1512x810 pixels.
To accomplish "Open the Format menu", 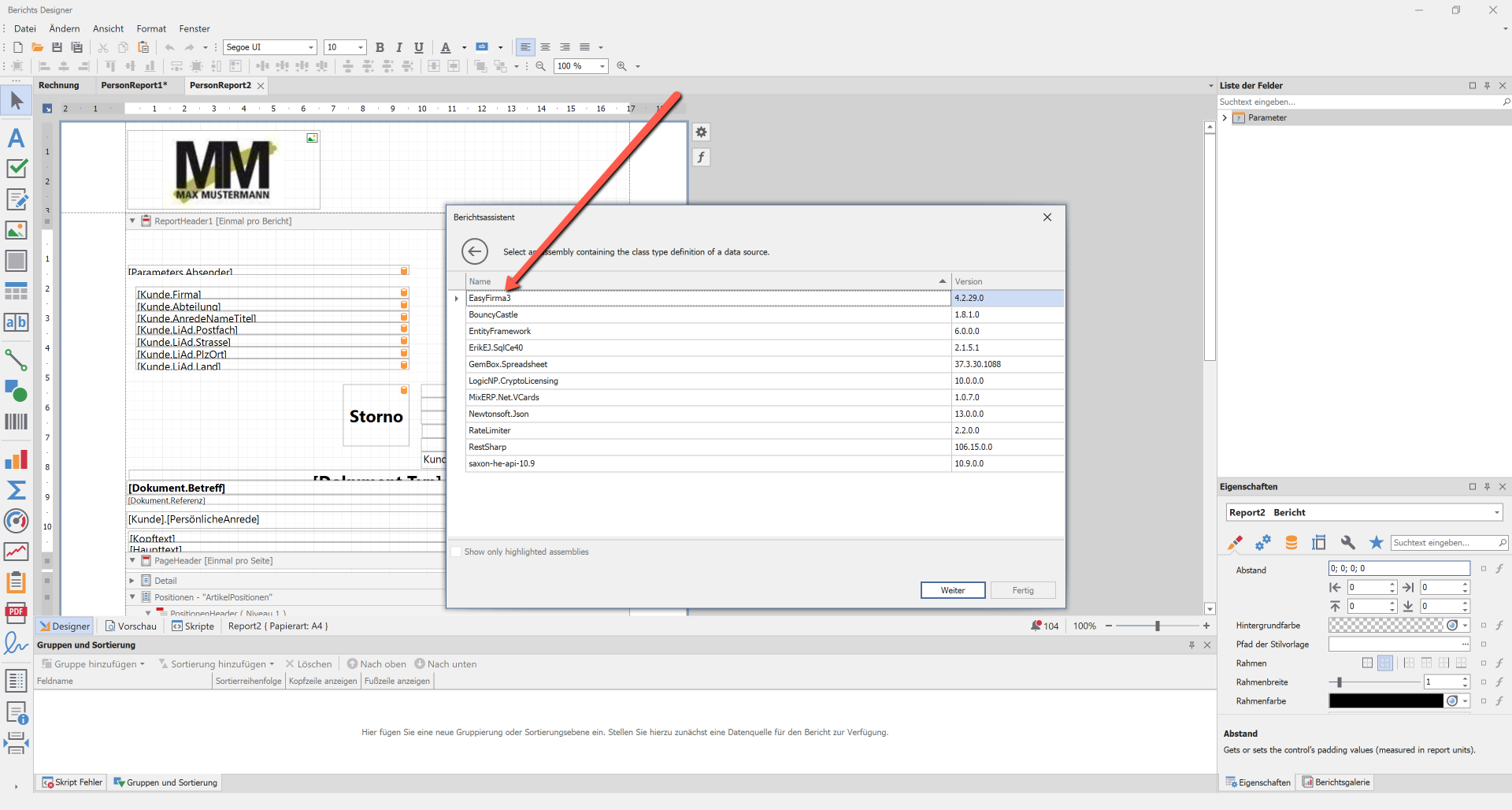I will 151,28.
